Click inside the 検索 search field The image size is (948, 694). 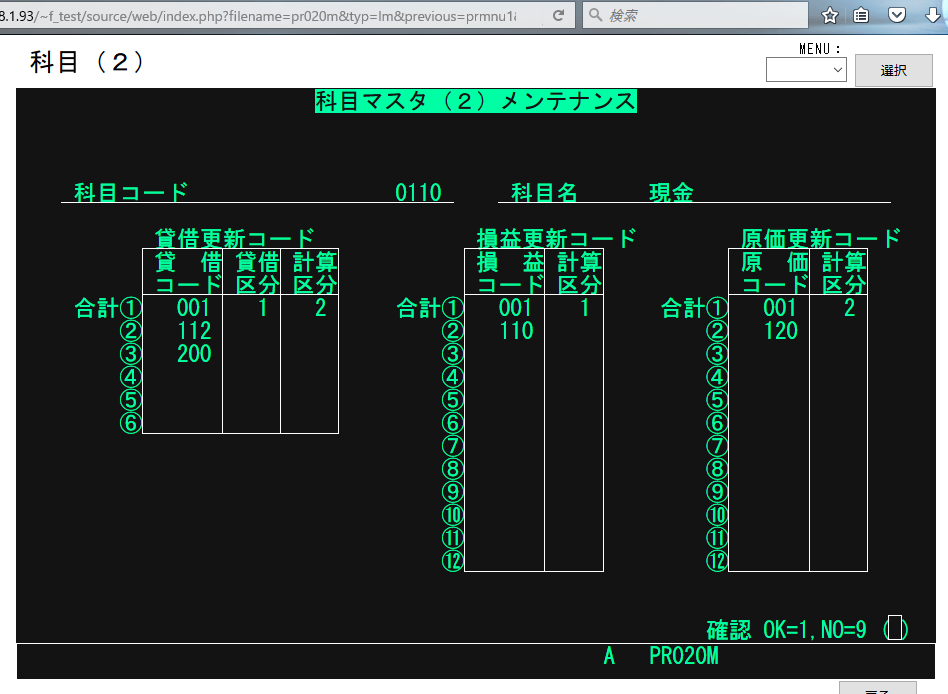[700, 15]
